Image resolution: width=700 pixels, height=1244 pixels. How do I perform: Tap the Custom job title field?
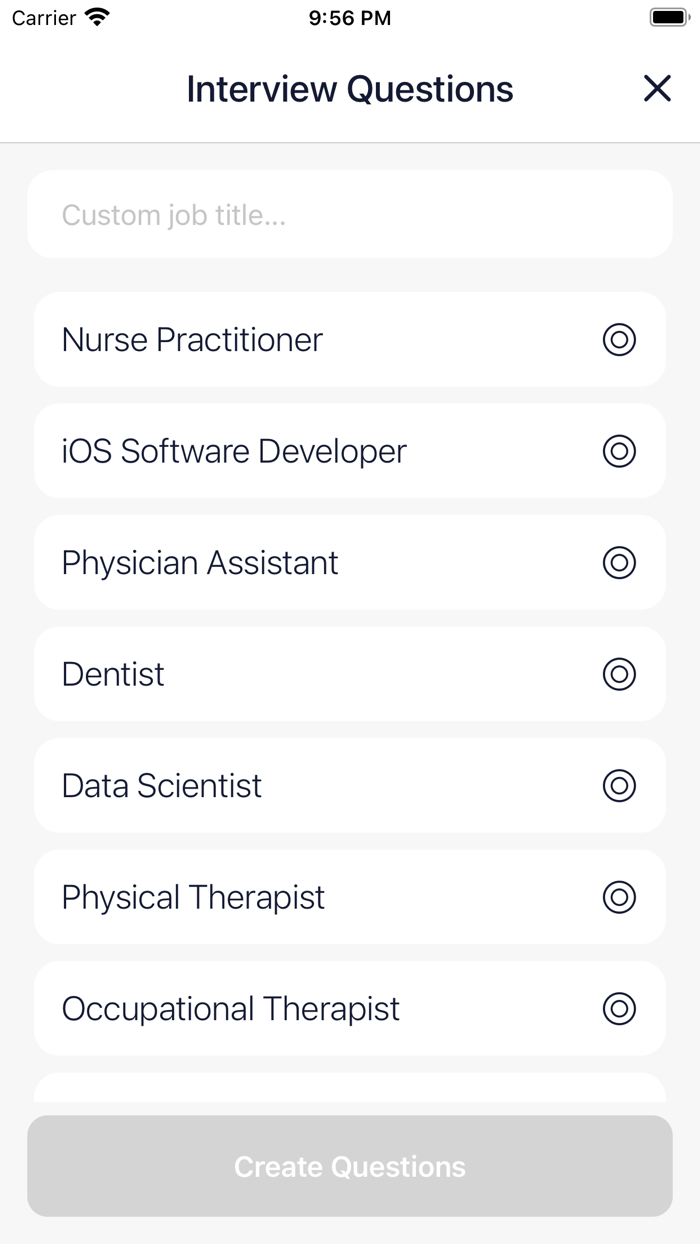coord(350,215)
